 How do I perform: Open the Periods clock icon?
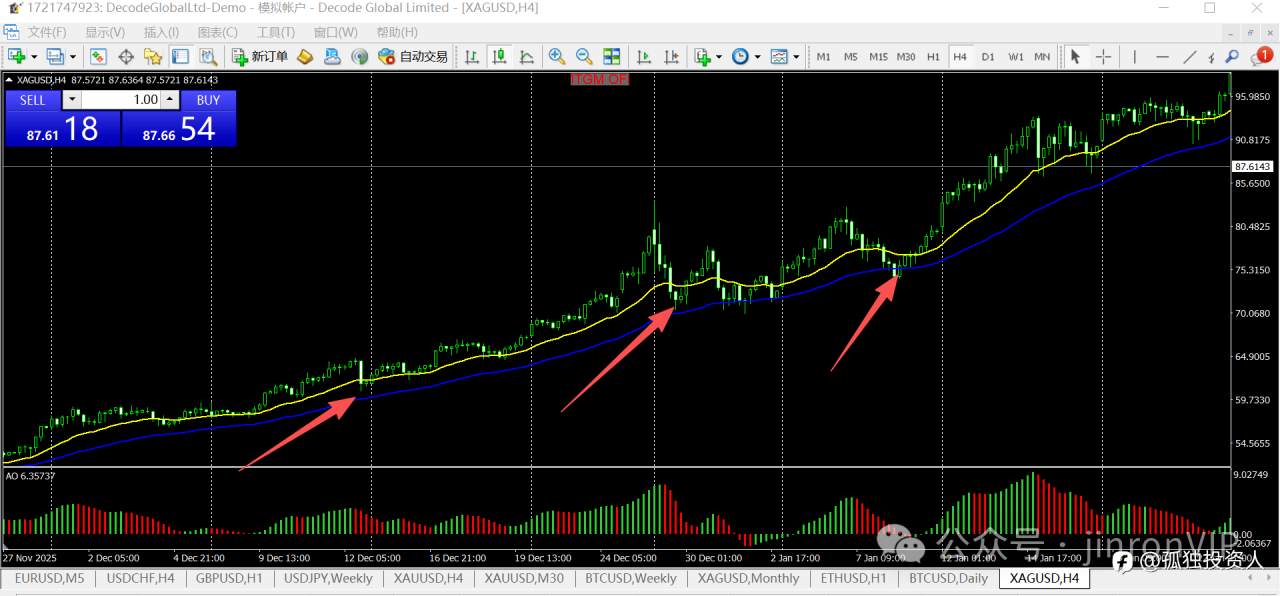740,57
